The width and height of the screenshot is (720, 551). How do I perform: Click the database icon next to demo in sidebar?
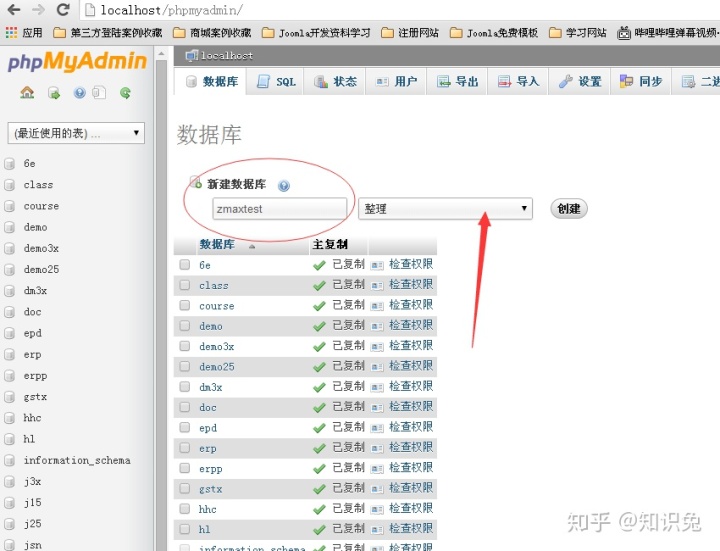[x=9, y=227]
